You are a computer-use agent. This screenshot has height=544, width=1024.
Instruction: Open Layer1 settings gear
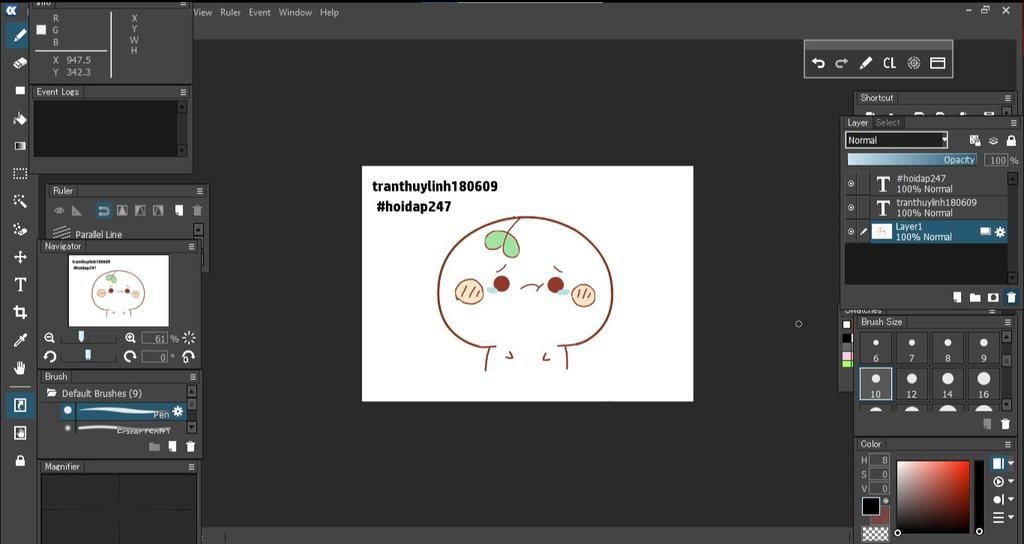tap(1000, 232)
